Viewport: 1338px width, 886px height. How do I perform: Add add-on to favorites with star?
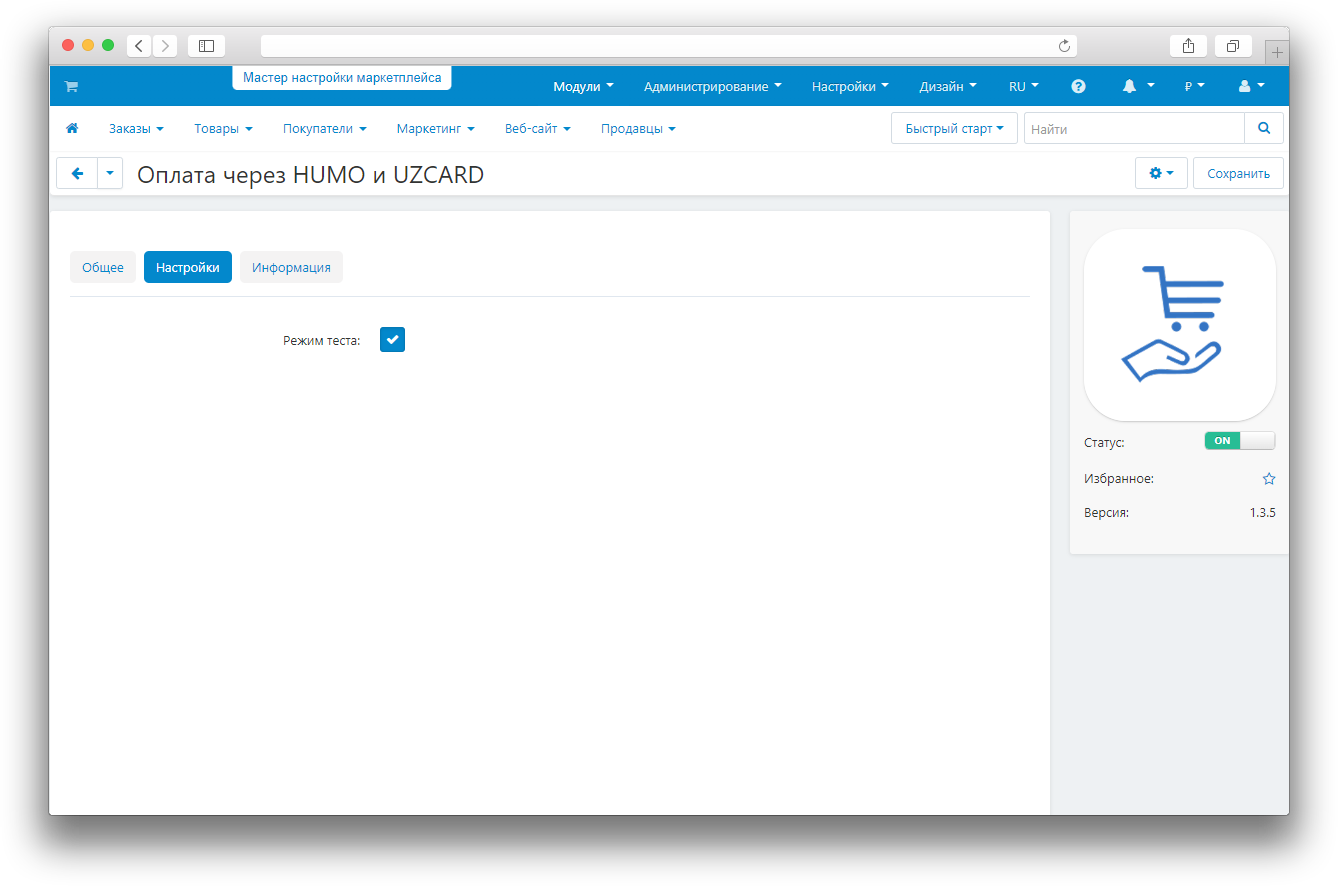[x=1269, y=479]
